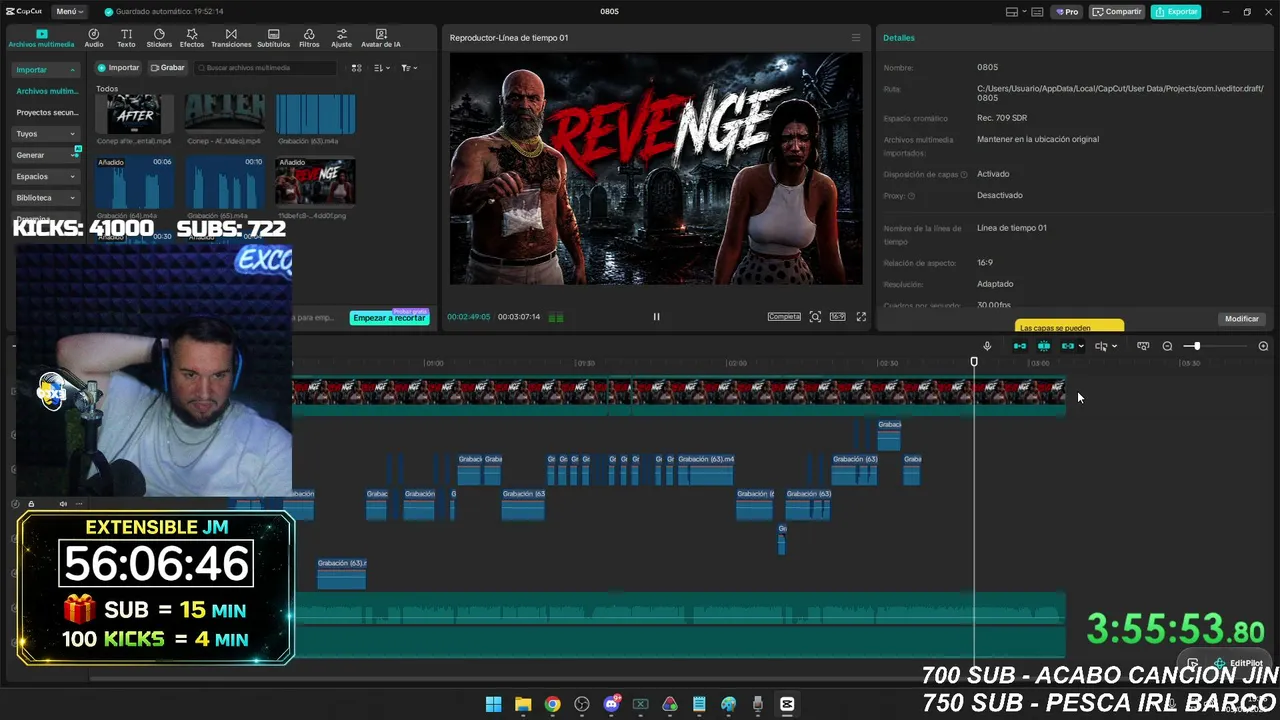Expand the Tuyos sidebar section
This screenshot has width=1280, height=720.
point(46,133)
